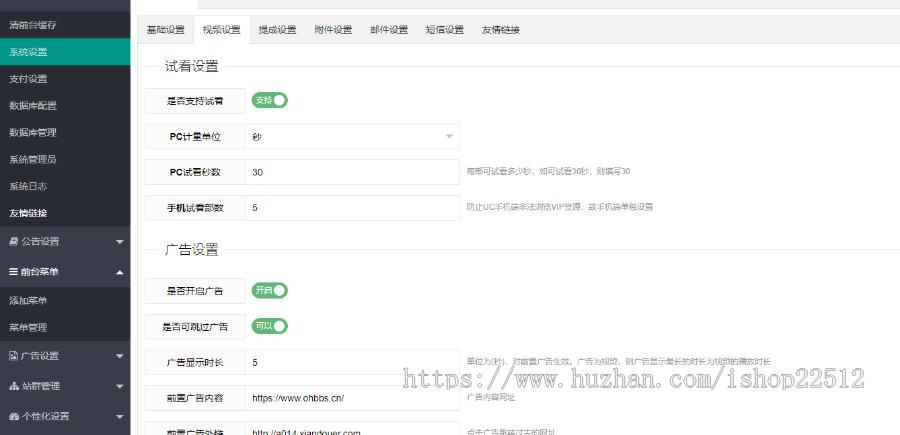900x435 pixels.
Task: Click the hint about 防止UC手机端
Action: (560, 207)
